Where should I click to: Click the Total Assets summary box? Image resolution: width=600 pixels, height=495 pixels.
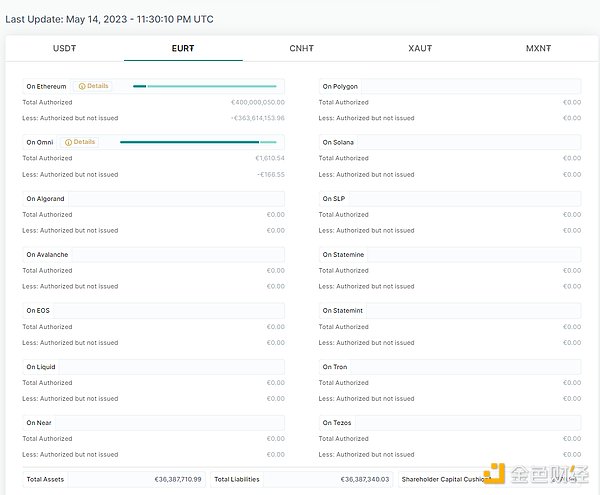coord(113,479)
